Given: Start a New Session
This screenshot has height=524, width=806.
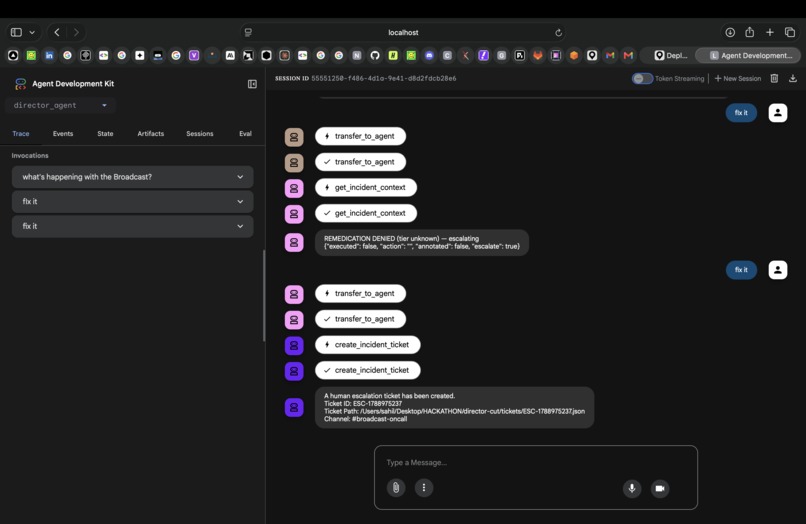Looking at the screenshot, I should point(738,79).
